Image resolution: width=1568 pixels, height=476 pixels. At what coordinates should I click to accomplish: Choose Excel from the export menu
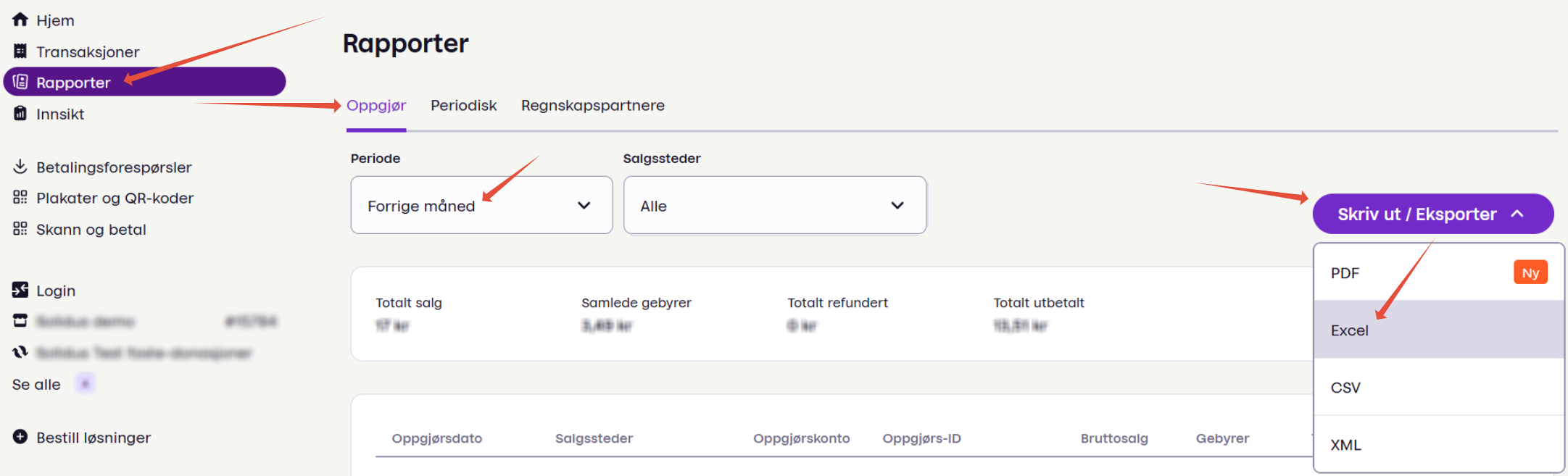1350,330
